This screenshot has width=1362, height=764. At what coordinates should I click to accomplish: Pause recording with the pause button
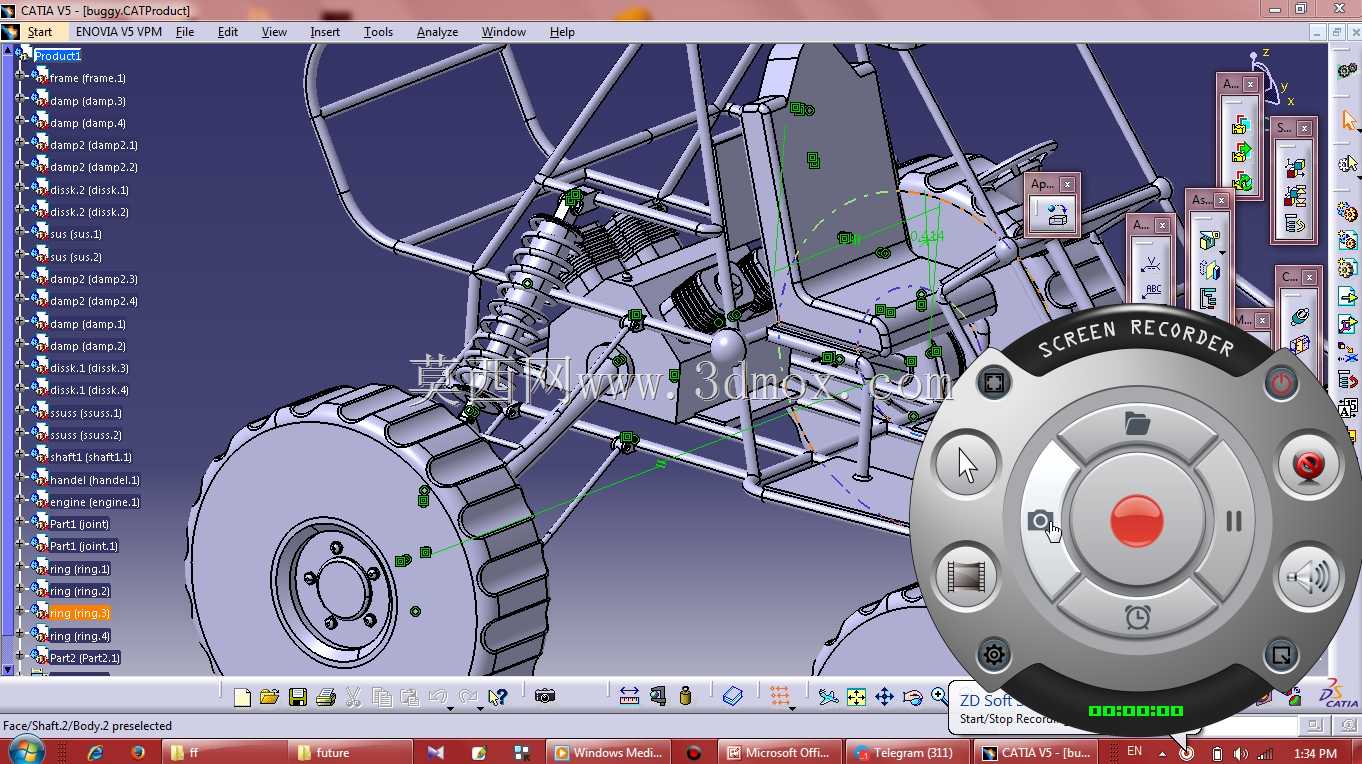[x=1233, y=520]
